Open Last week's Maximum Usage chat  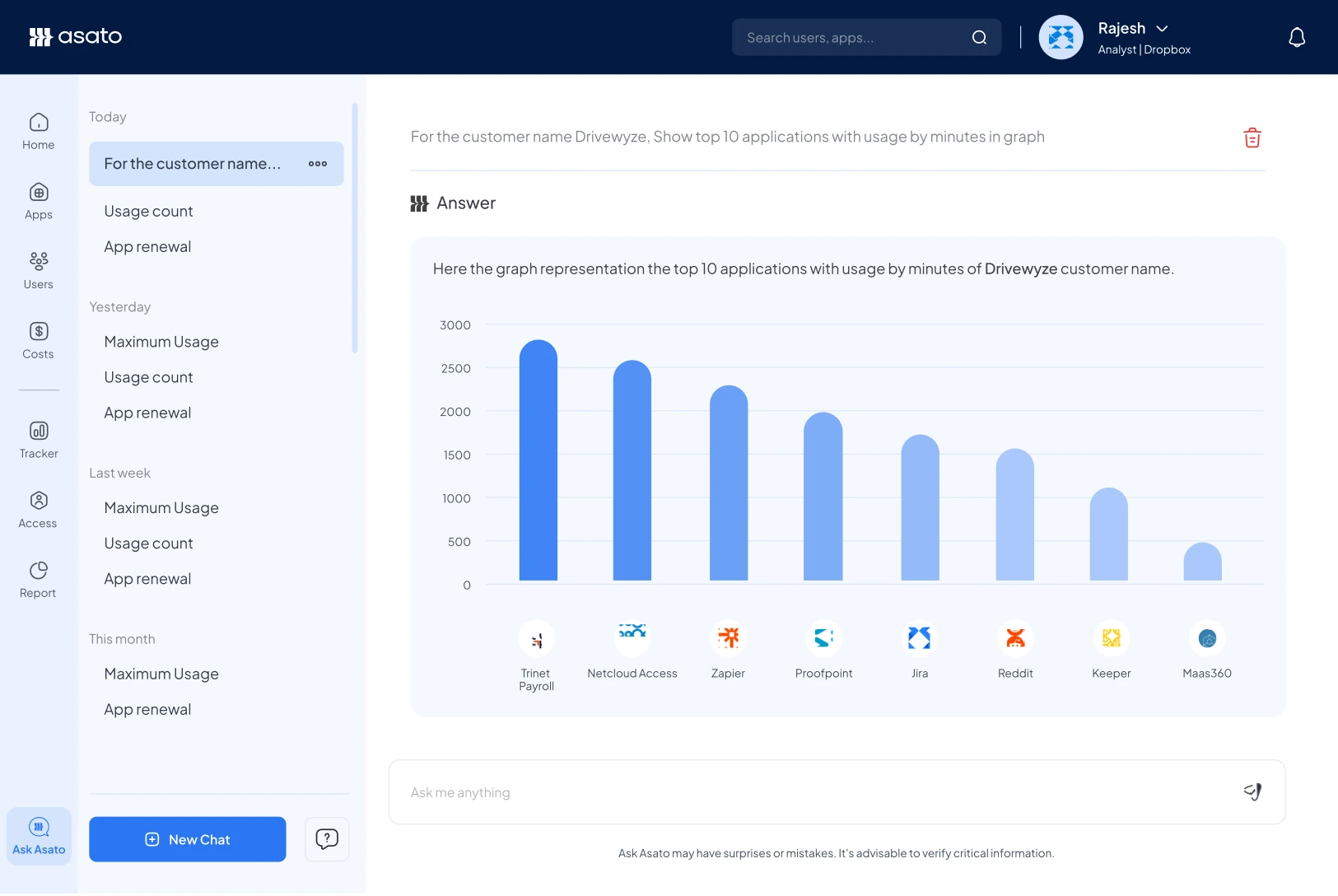[x=161, y=508]
